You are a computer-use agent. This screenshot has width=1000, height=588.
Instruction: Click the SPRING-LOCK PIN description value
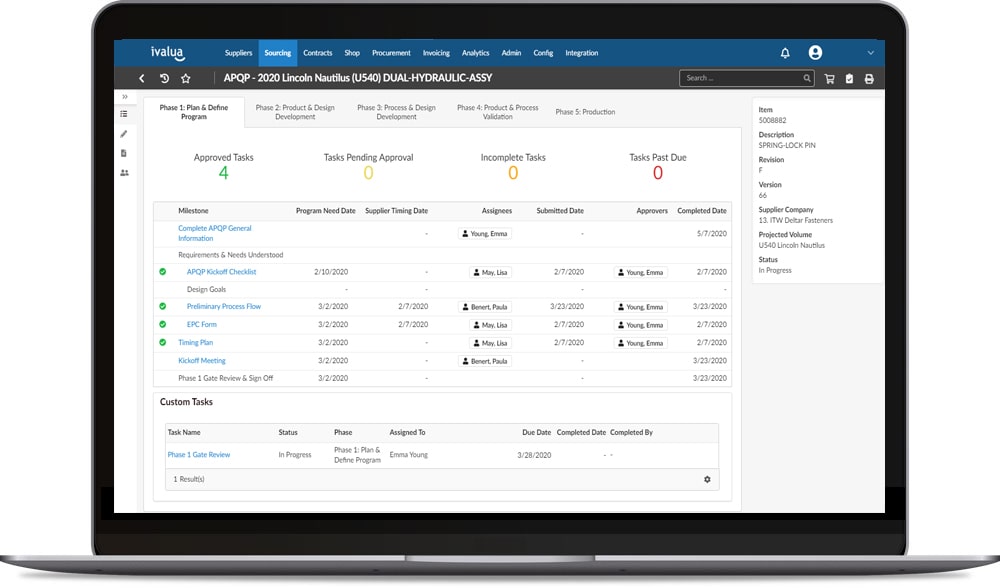point(786,145)
